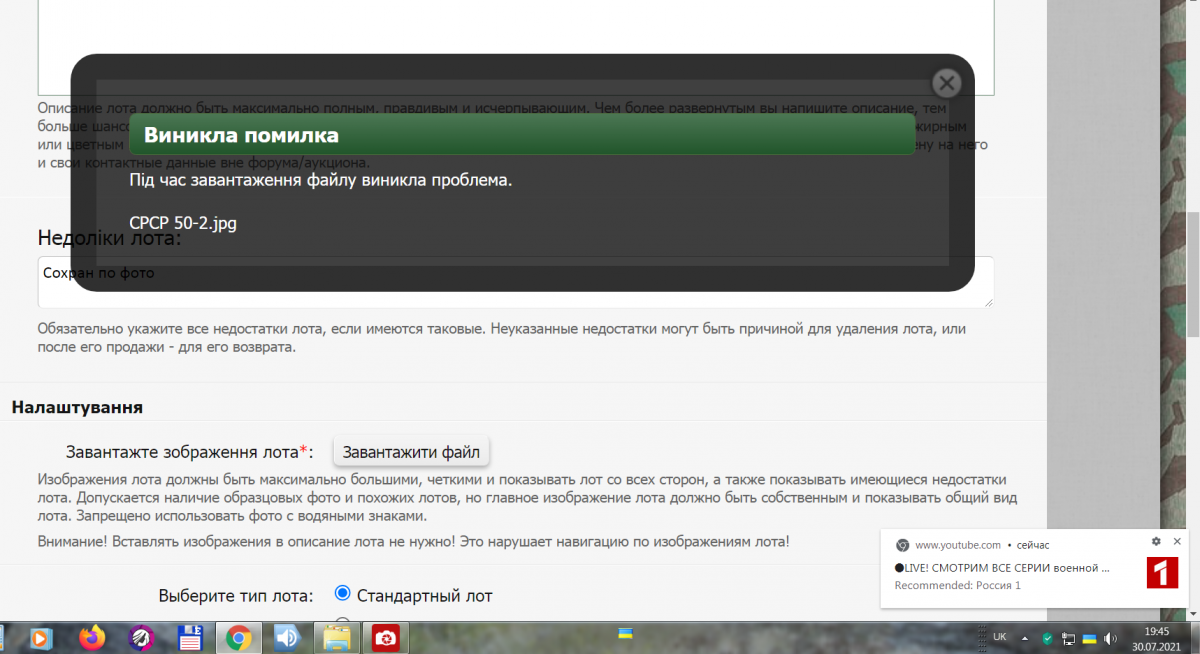This screenshot has height=654, width=1200.
Task: Open network status tray icon
Action: pos(1068,638)
